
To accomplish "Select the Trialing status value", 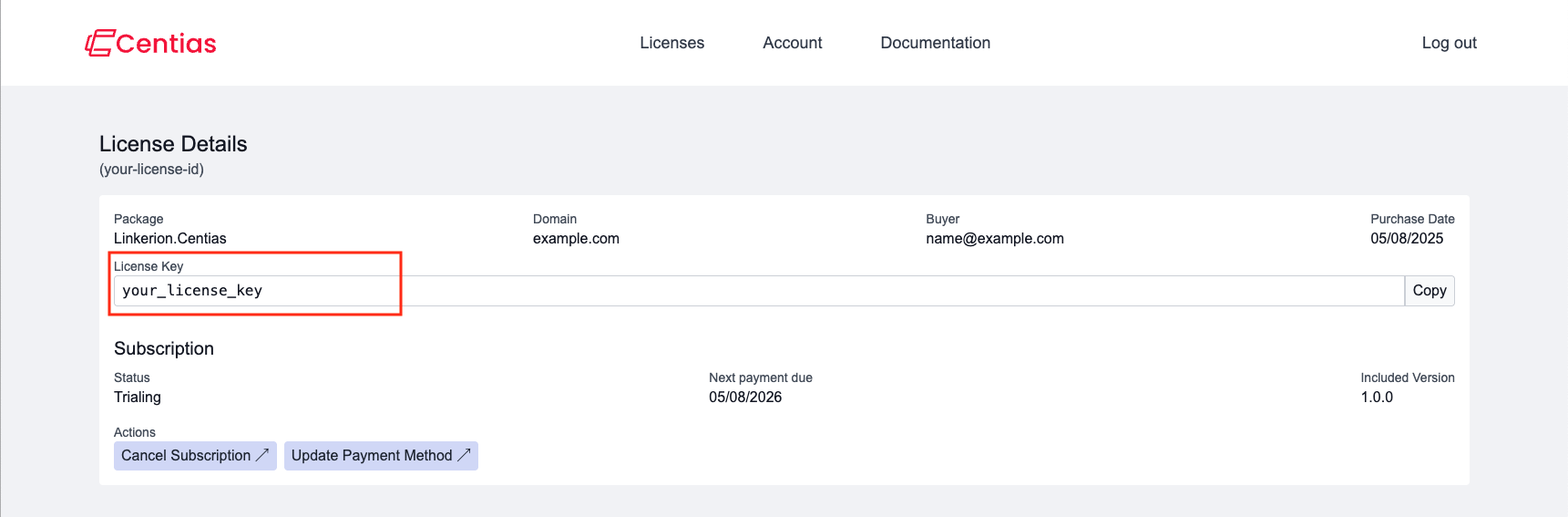I will click(x=138, y=398).
